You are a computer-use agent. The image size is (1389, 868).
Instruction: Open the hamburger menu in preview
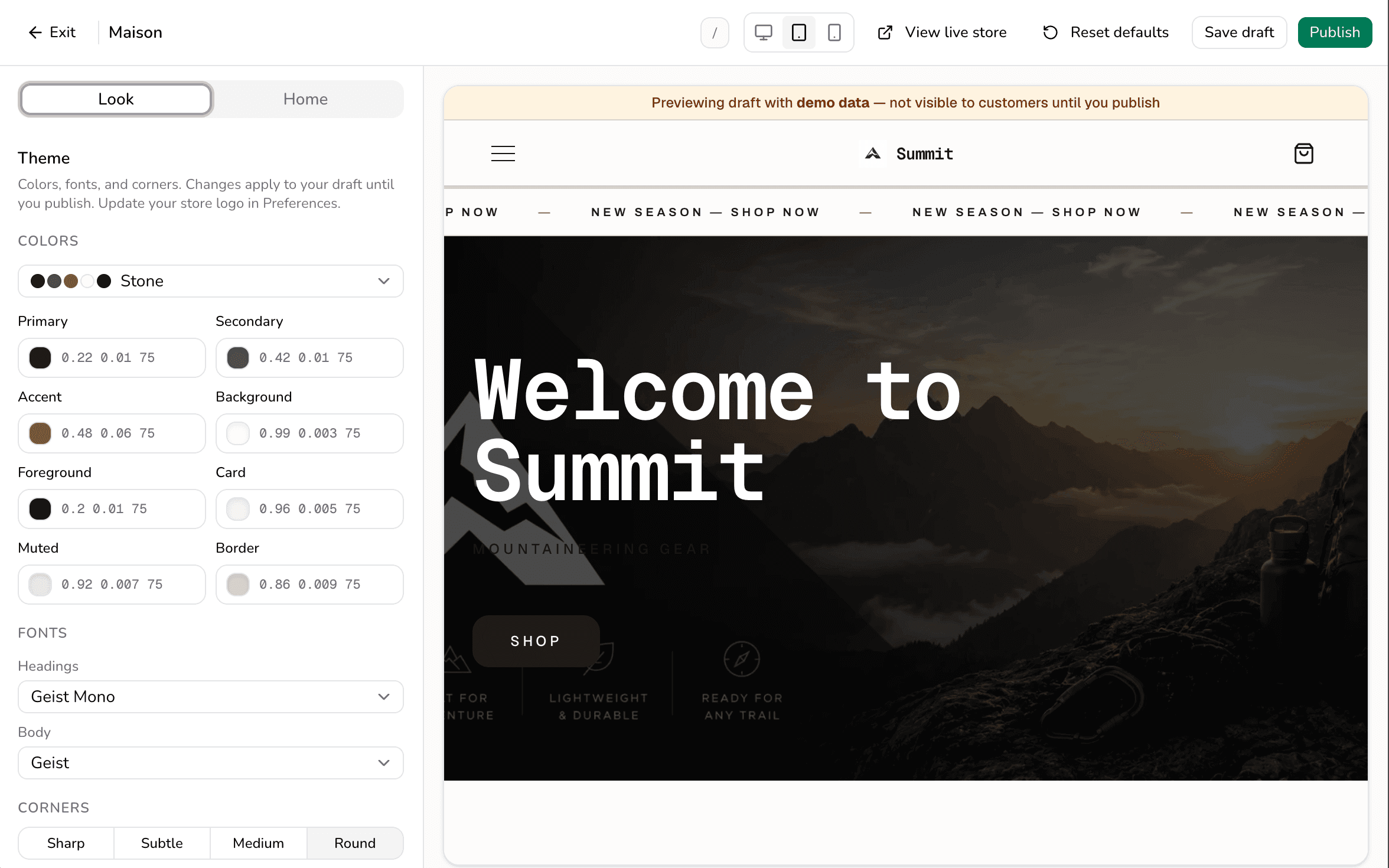pyautogui.click(x=503, y=154)
